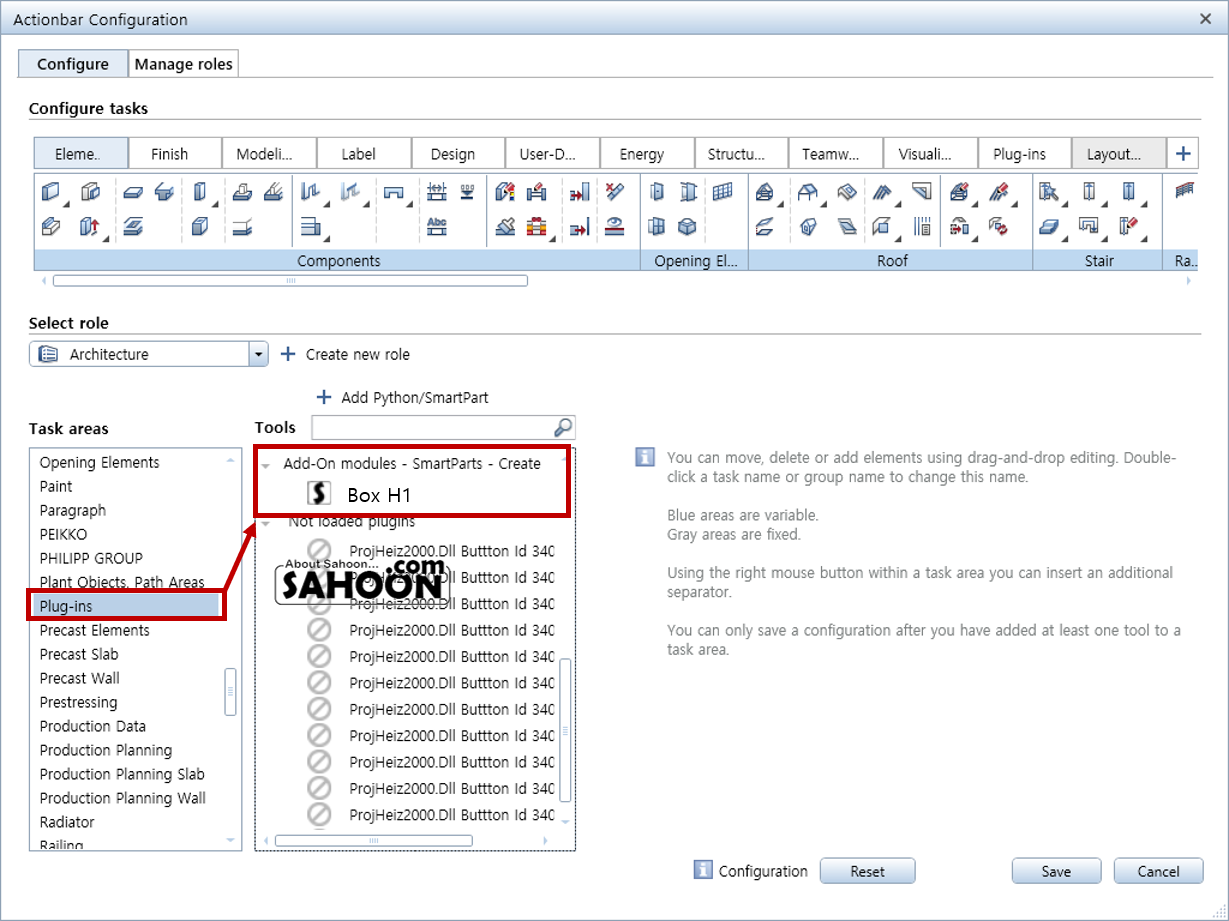Click the Task areas vertical scrollbar thumb

tap(230, 691)
